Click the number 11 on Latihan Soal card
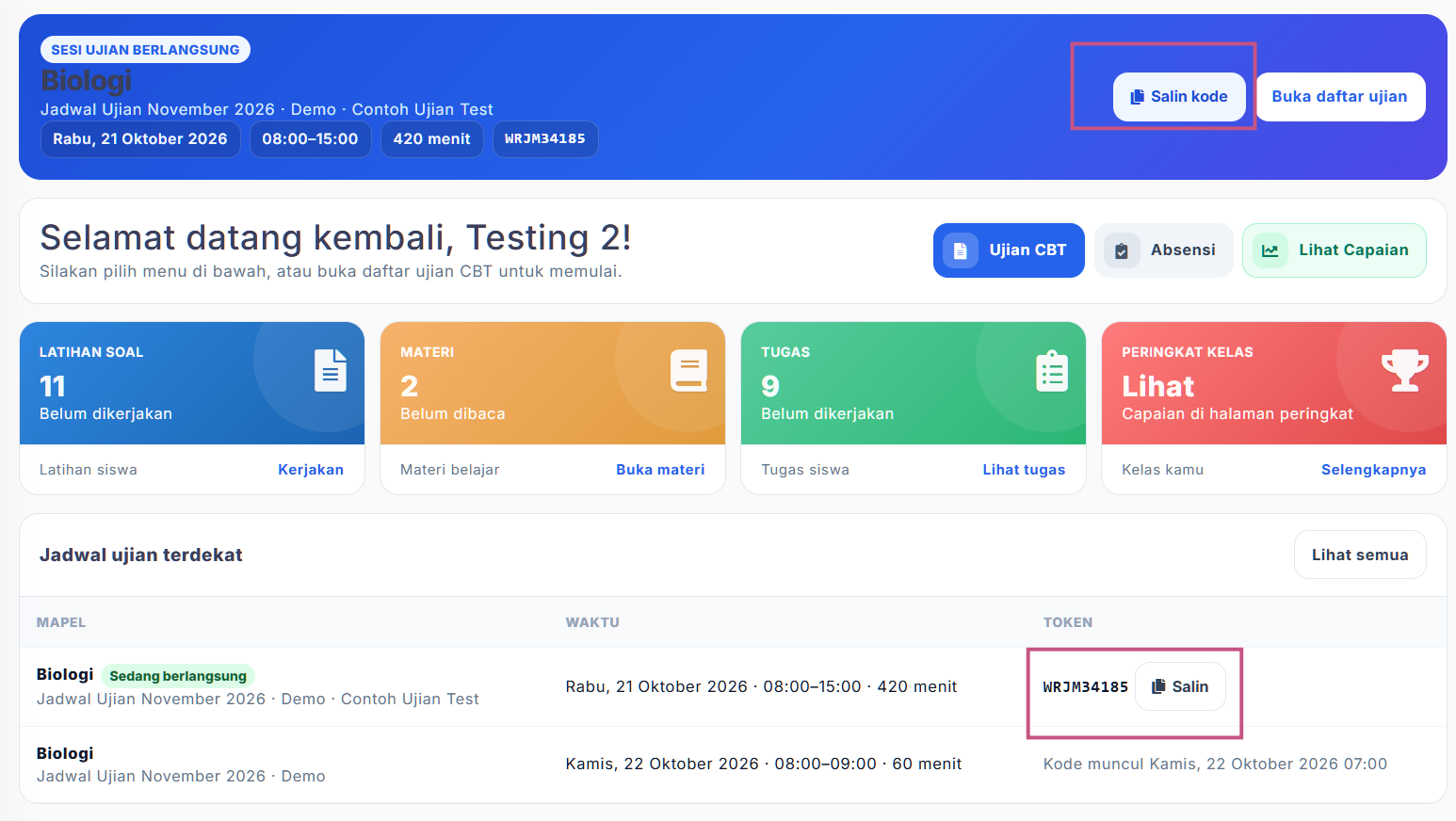Image resolution: width=1456 pixels, height=821 pixels. pos(53,386)
